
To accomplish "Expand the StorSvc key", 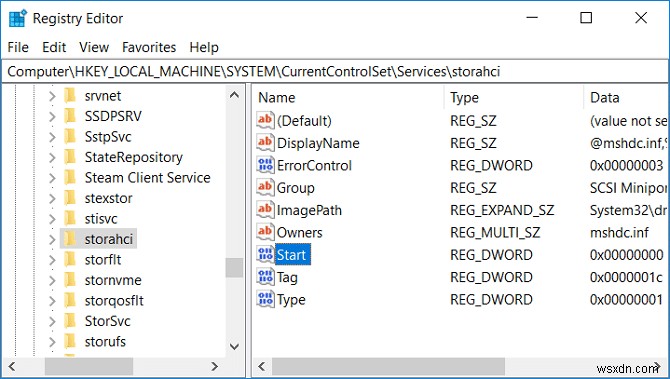I will 52,321.
